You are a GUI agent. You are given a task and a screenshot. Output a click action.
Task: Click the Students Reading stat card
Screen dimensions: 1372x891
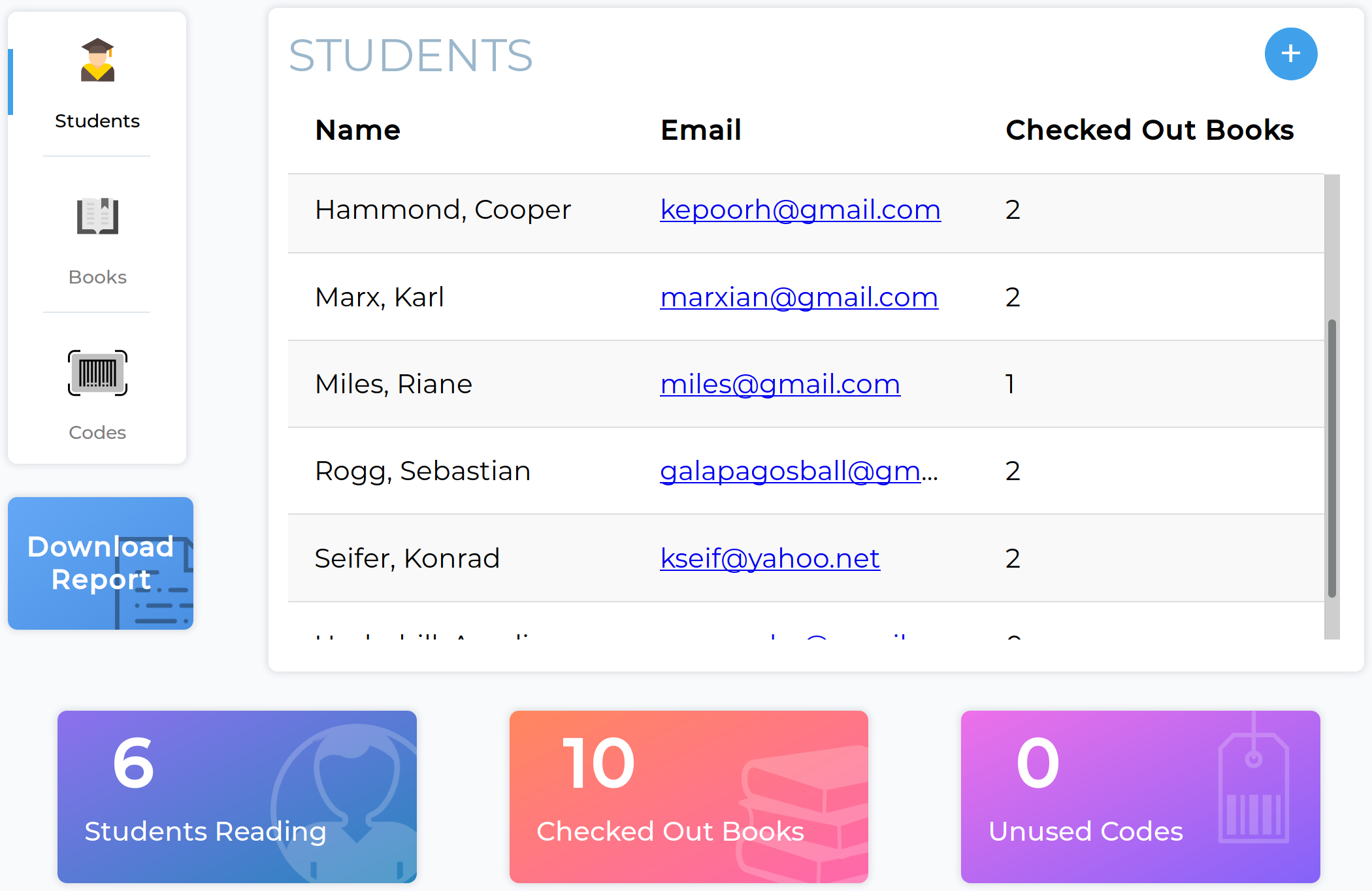237,796
